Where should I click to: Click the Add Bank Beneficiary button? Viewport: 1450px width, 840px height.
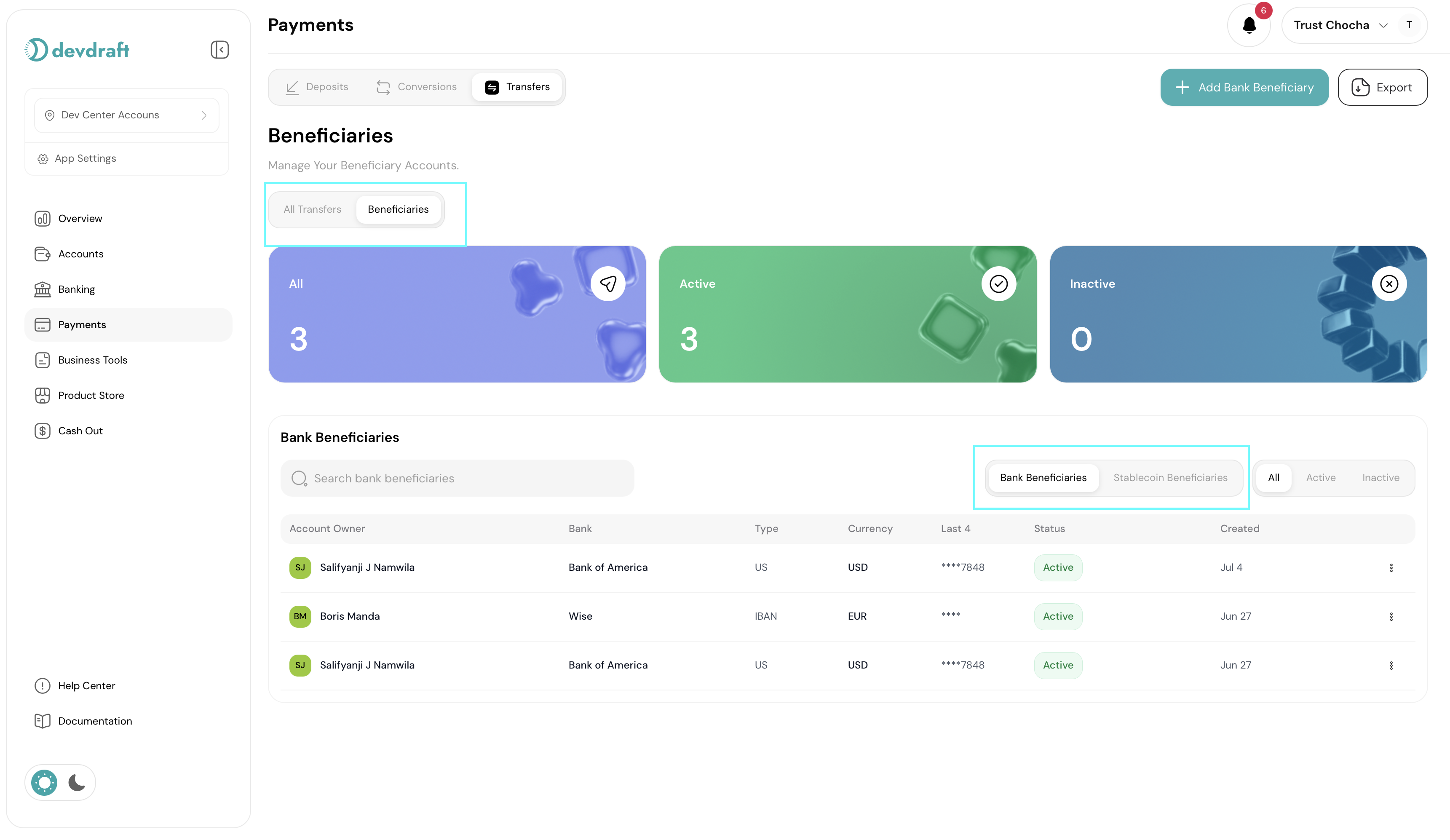tap(1244, 87)
